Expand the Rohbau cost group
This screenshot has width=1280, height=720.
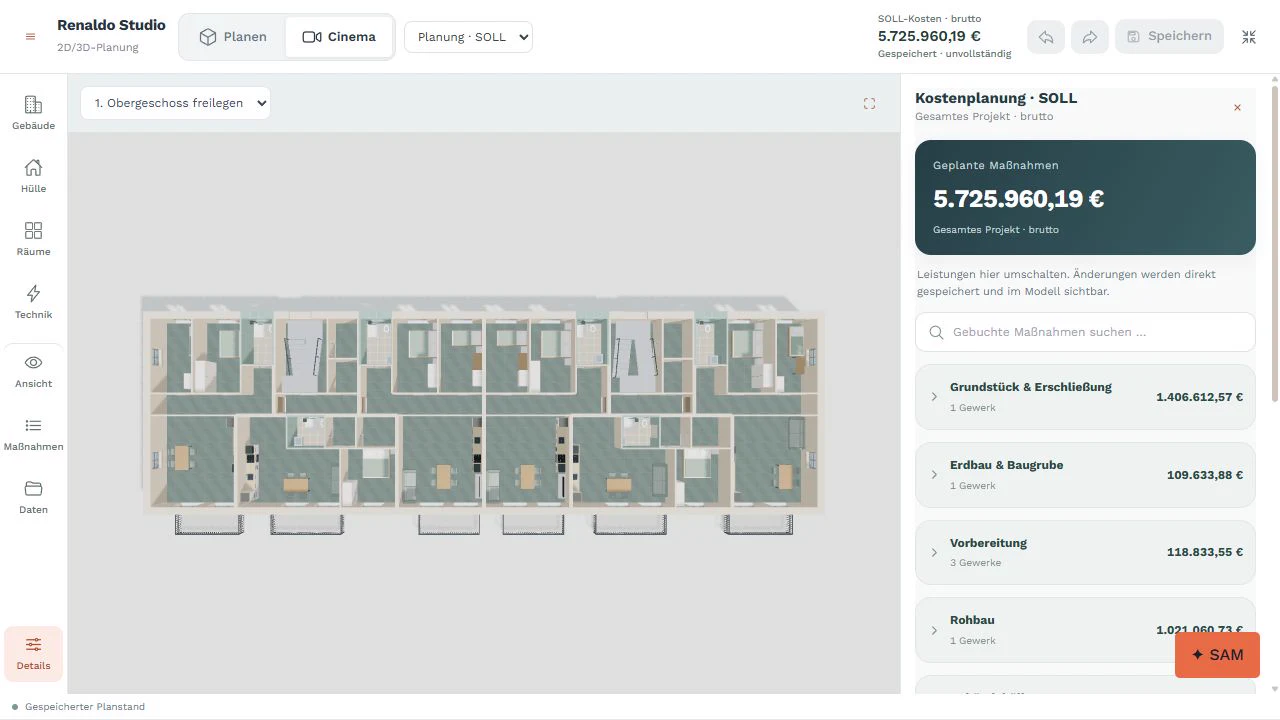click(1085, 630)
